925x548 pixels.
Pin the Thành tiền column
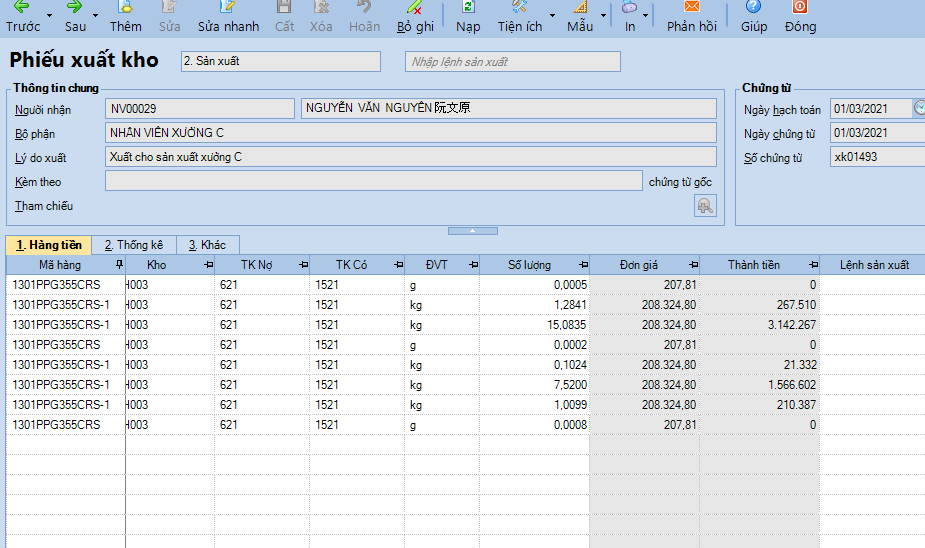tap(813, 265)
